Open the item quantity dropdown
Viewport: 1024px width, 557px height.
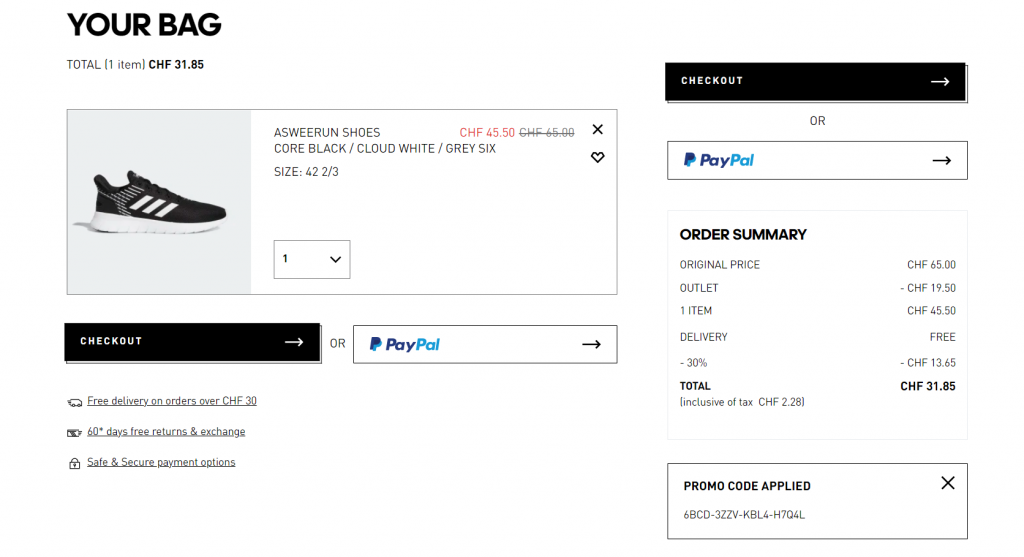click(312, 259)
